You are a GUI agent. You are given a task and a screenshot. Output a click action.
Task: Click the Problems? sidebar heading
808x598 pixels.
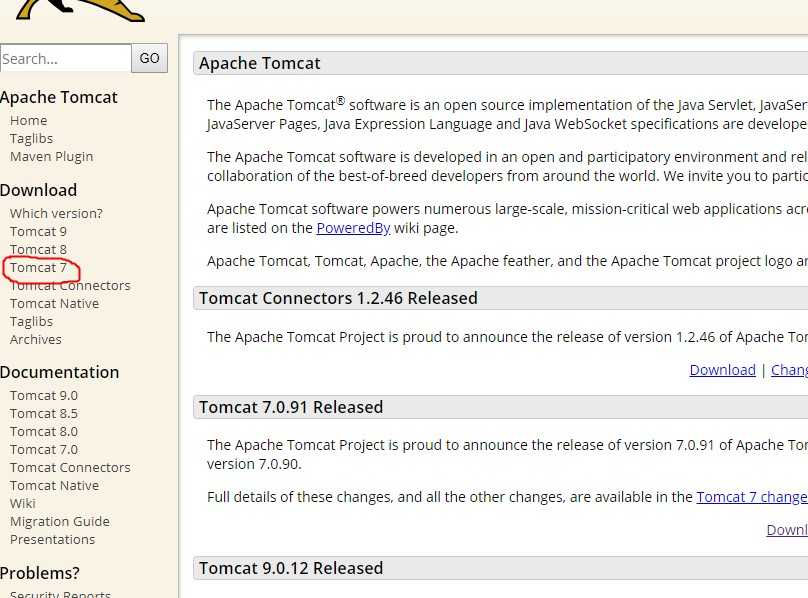click(40, 573)
